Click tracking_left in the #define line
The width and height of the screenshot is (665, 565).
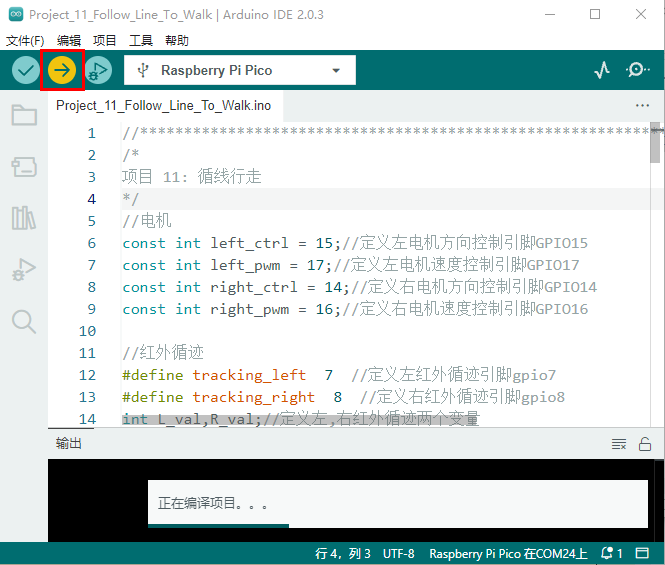[249, 375]
